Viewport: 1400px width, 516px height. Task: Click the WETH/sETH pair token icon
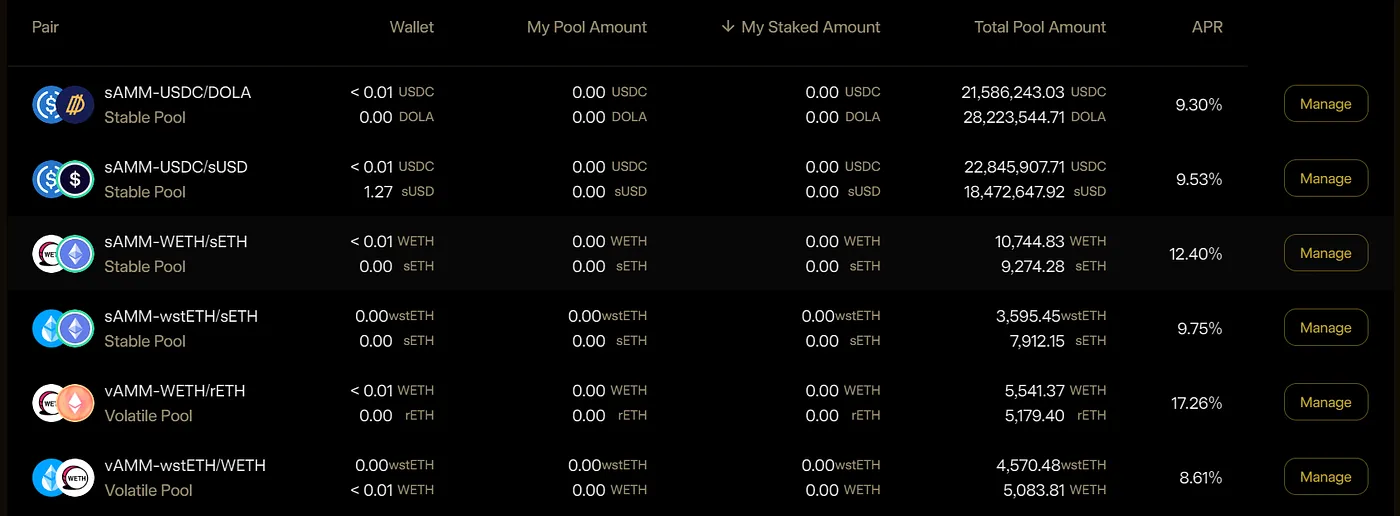(x=63, y=254)
